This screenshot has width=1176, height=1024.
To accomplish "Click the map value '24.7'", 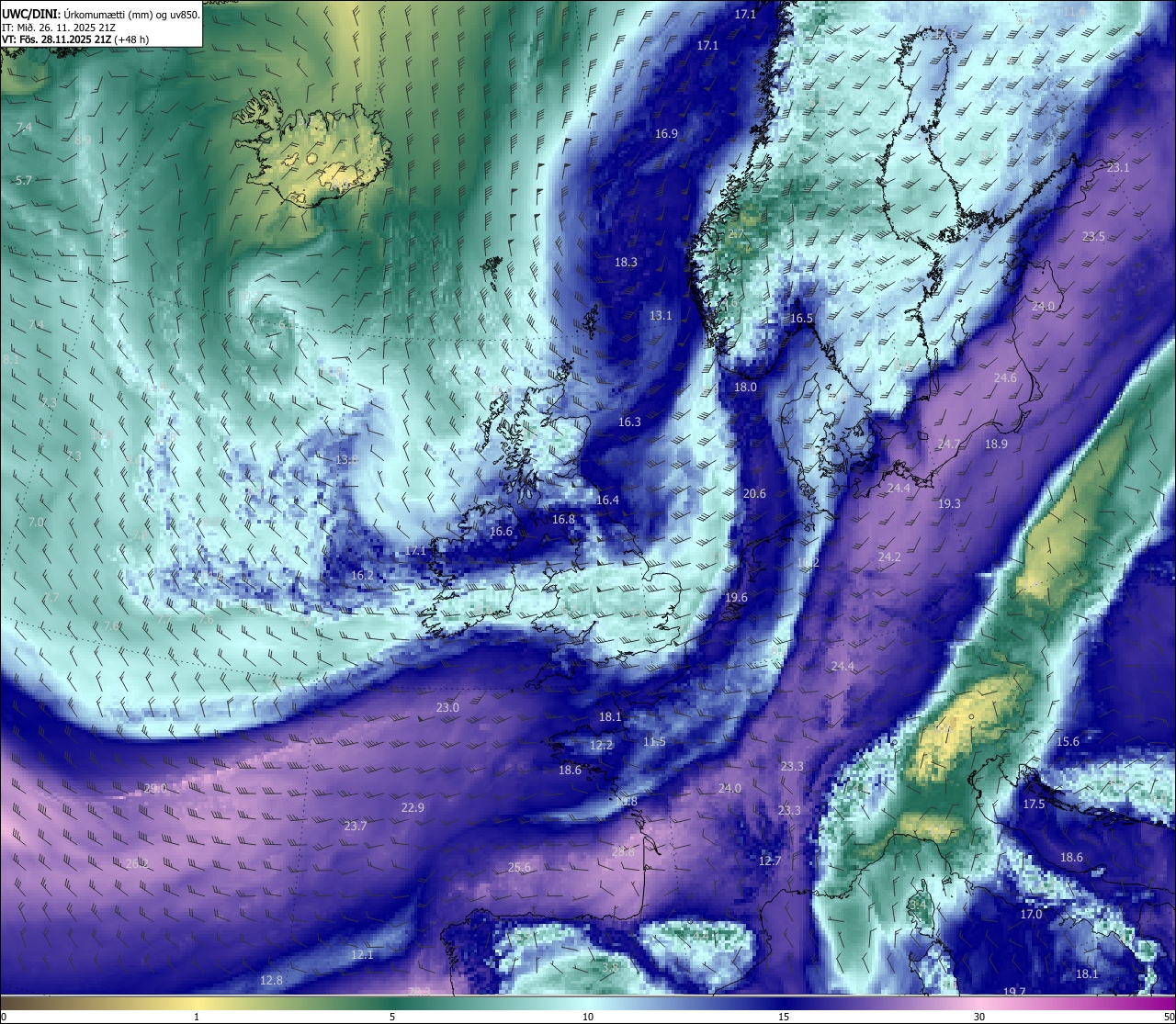I will tap(948, 444).
